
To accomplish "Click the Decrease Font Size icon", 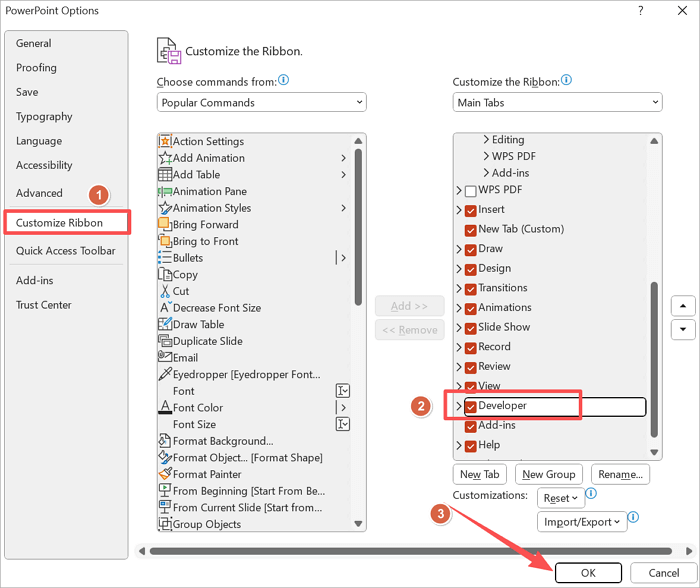I will 165,308.
